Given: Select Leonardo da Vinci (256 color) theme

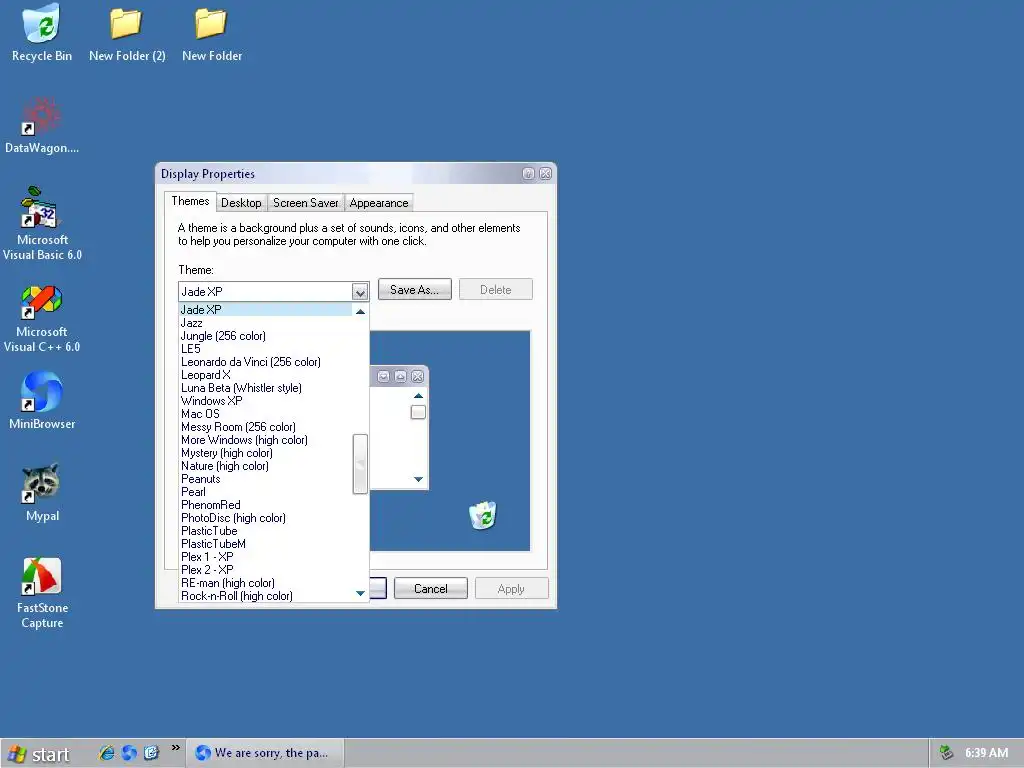Looking at the screenshot, I should [265, 362].
